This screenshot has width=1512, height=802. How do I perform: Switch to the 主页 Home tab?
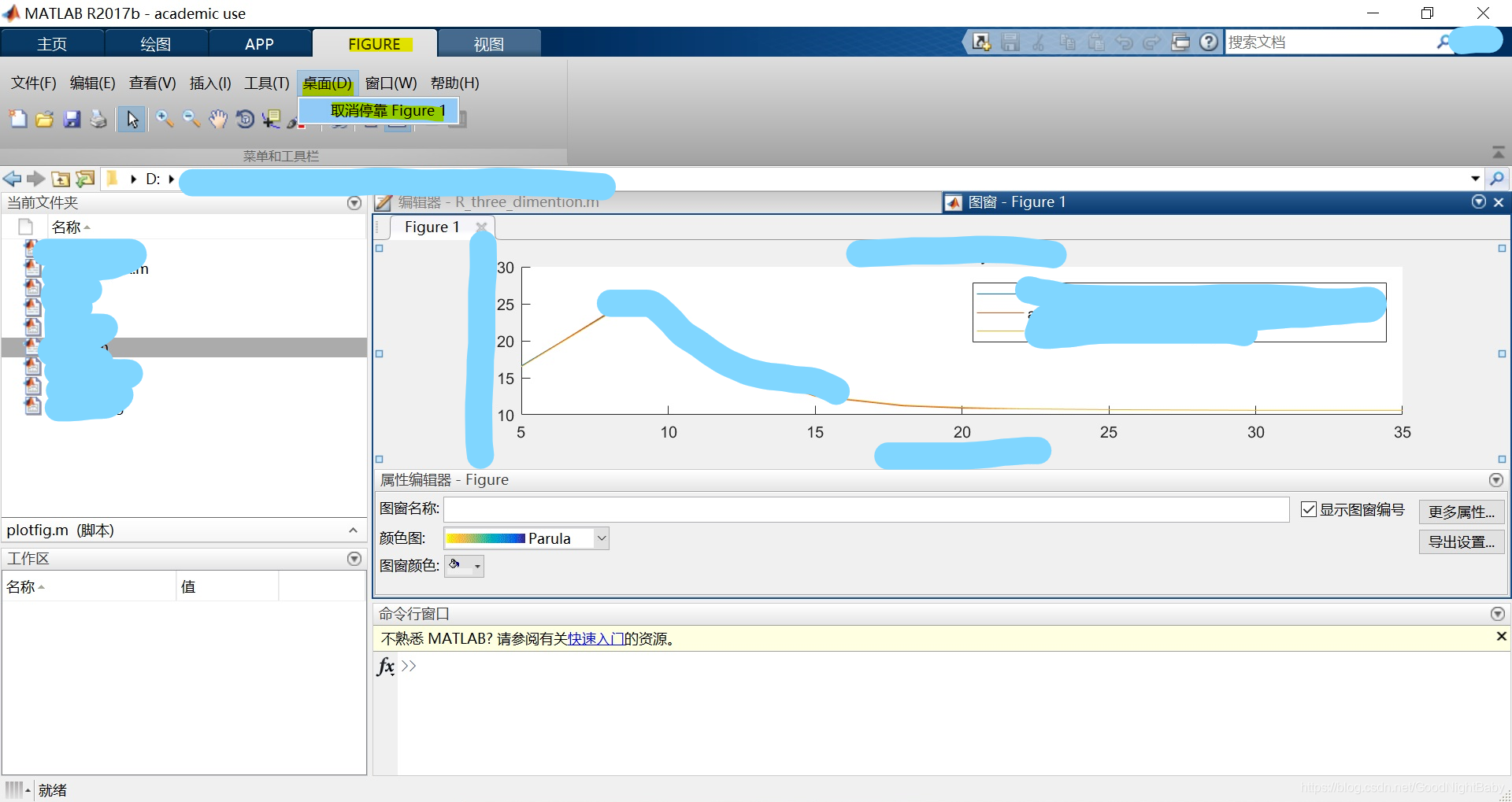point(52,43)
